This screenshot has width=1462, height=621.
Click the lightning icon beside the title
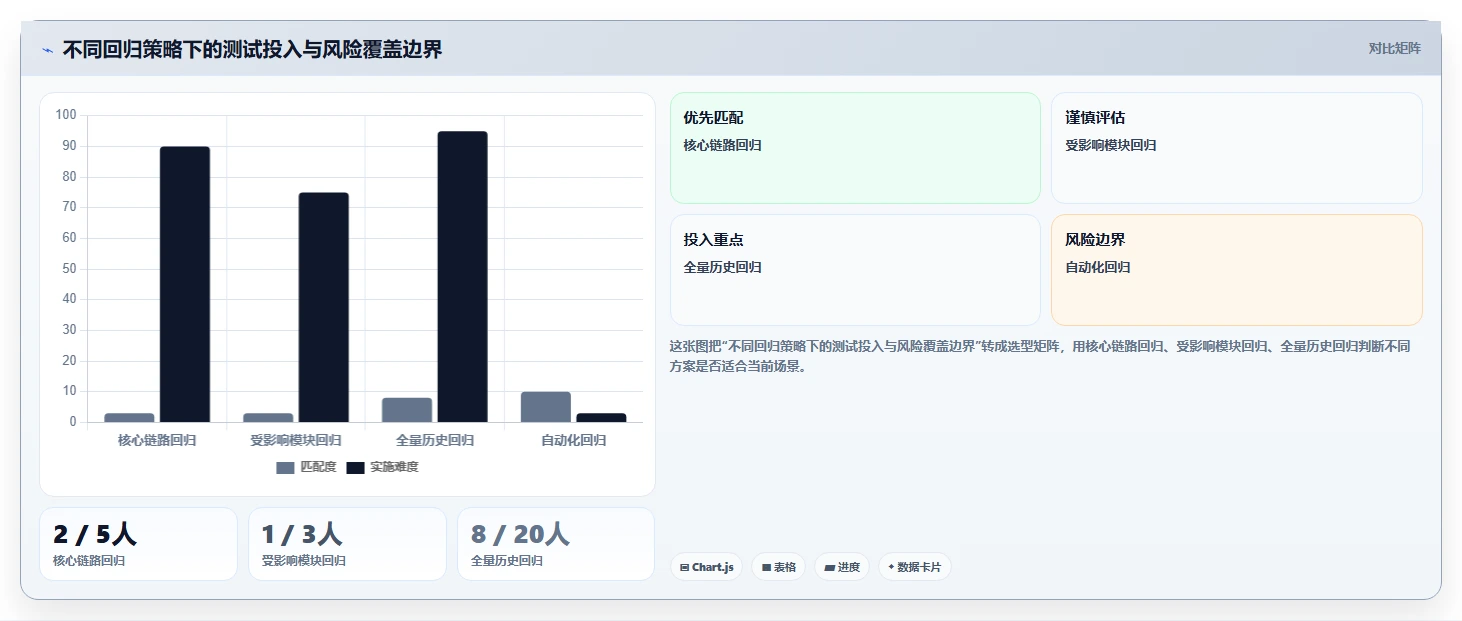coord(47,50)
